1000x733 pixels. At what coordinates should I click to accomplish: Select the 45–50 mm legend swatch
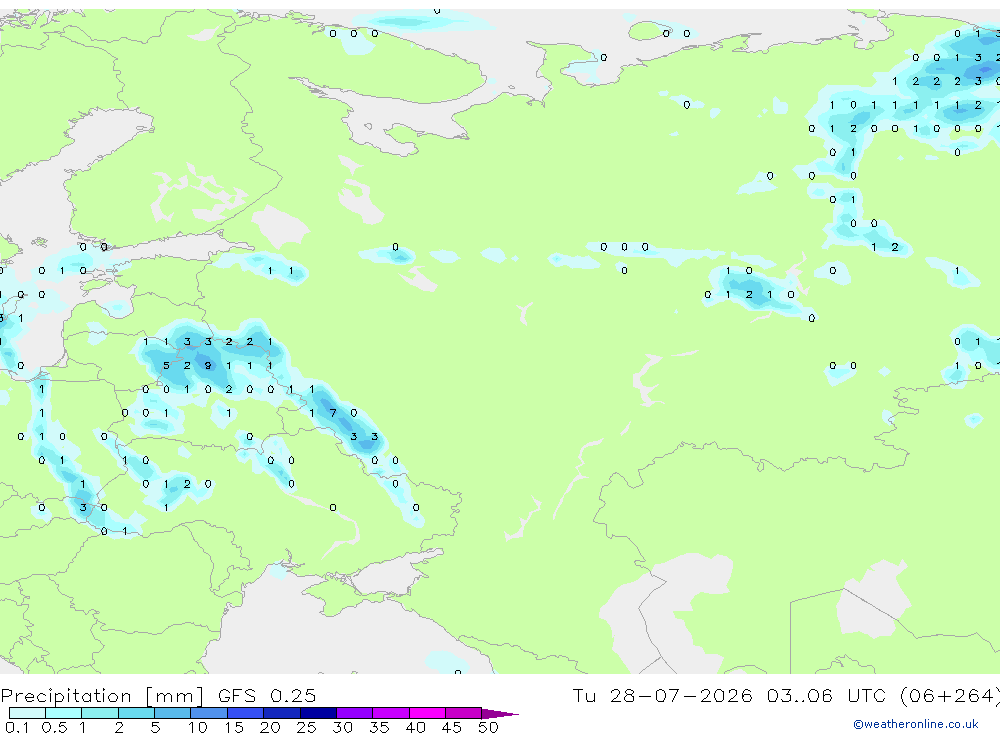[x=464, y=713]
